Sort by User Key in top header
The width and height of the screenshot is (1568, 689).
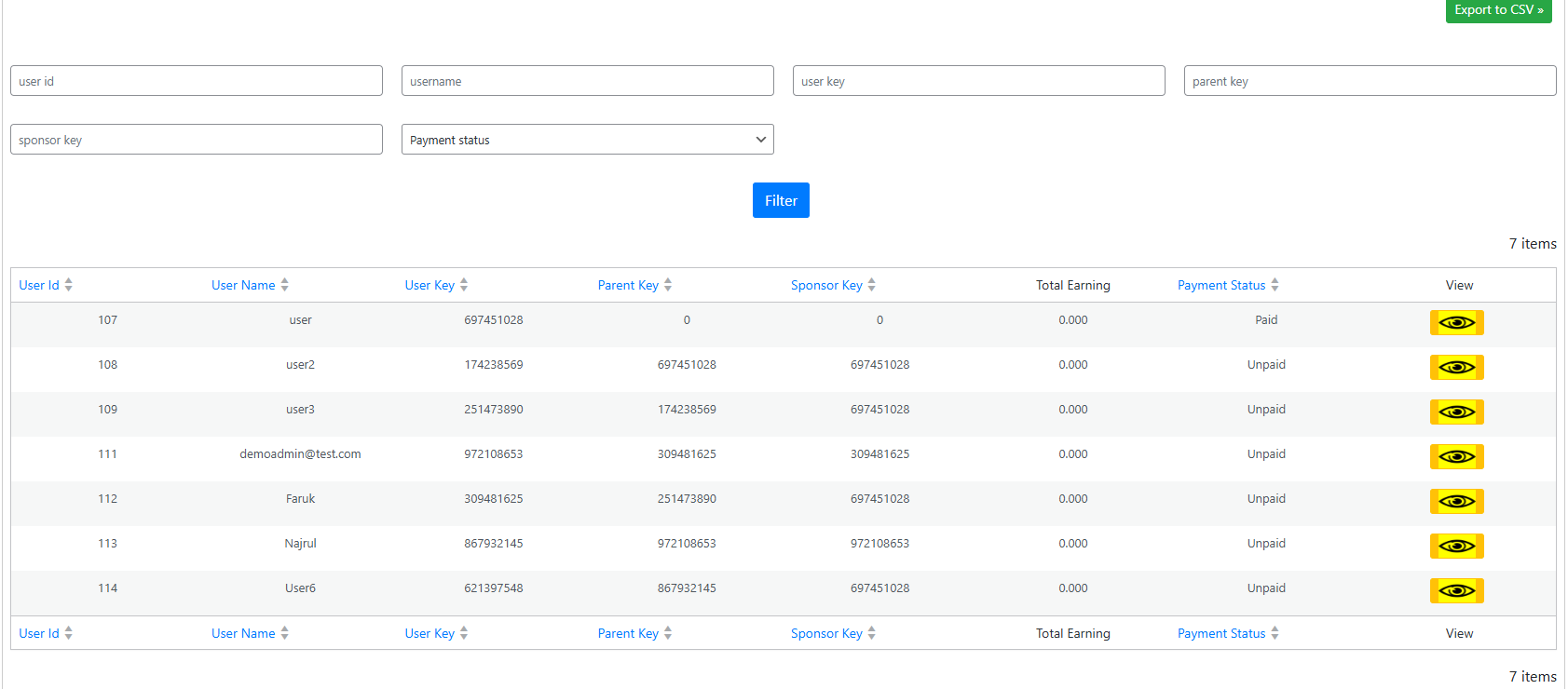click(429, 285)
